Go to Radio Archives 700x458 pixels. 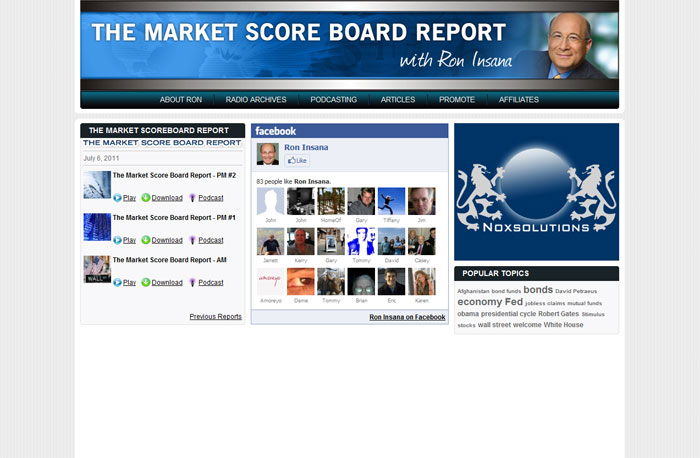tap(256, 100)
